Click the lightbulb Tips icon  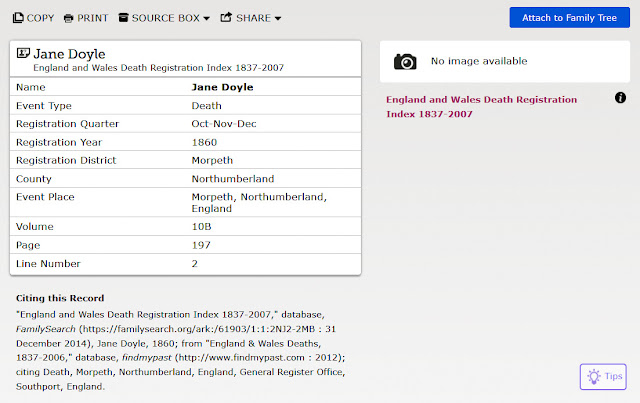coord(594,377)
